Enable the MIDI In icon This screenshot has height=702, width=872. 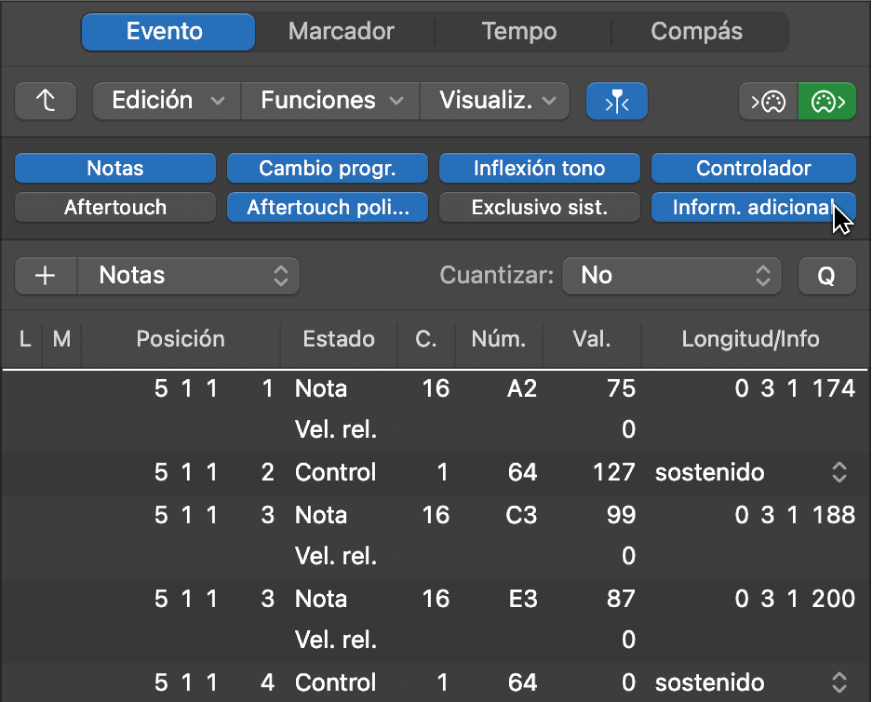click(766, 100)
